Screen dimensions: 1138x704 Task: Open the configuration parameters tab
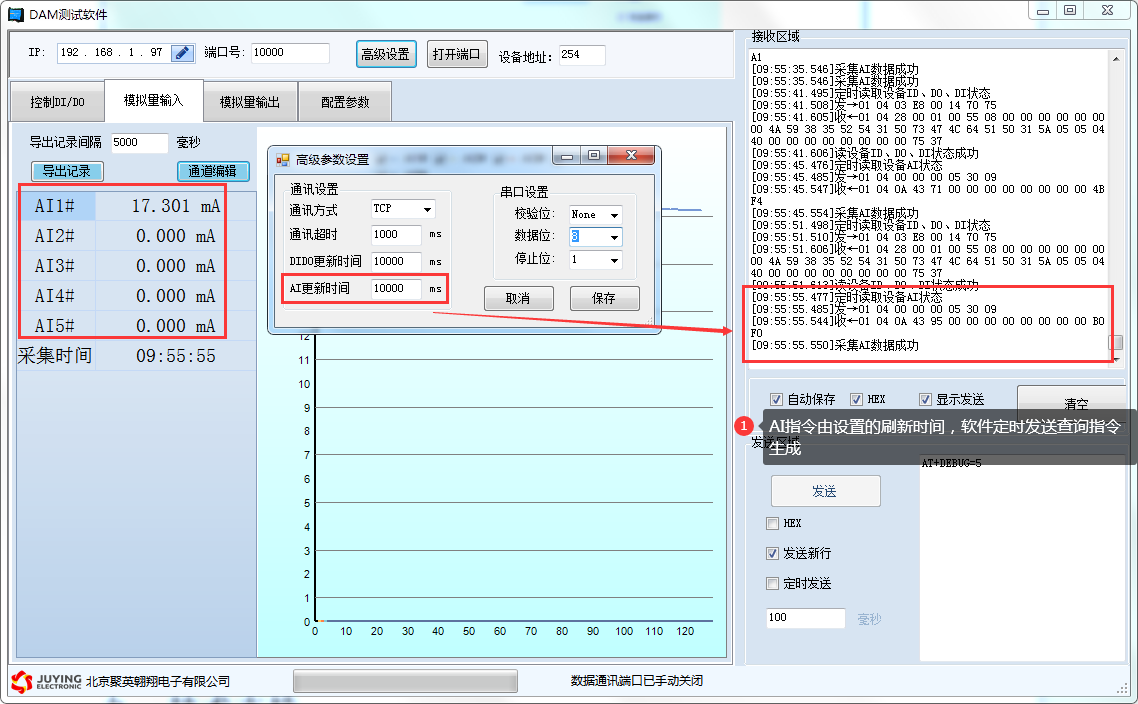(x=345, y=102)
